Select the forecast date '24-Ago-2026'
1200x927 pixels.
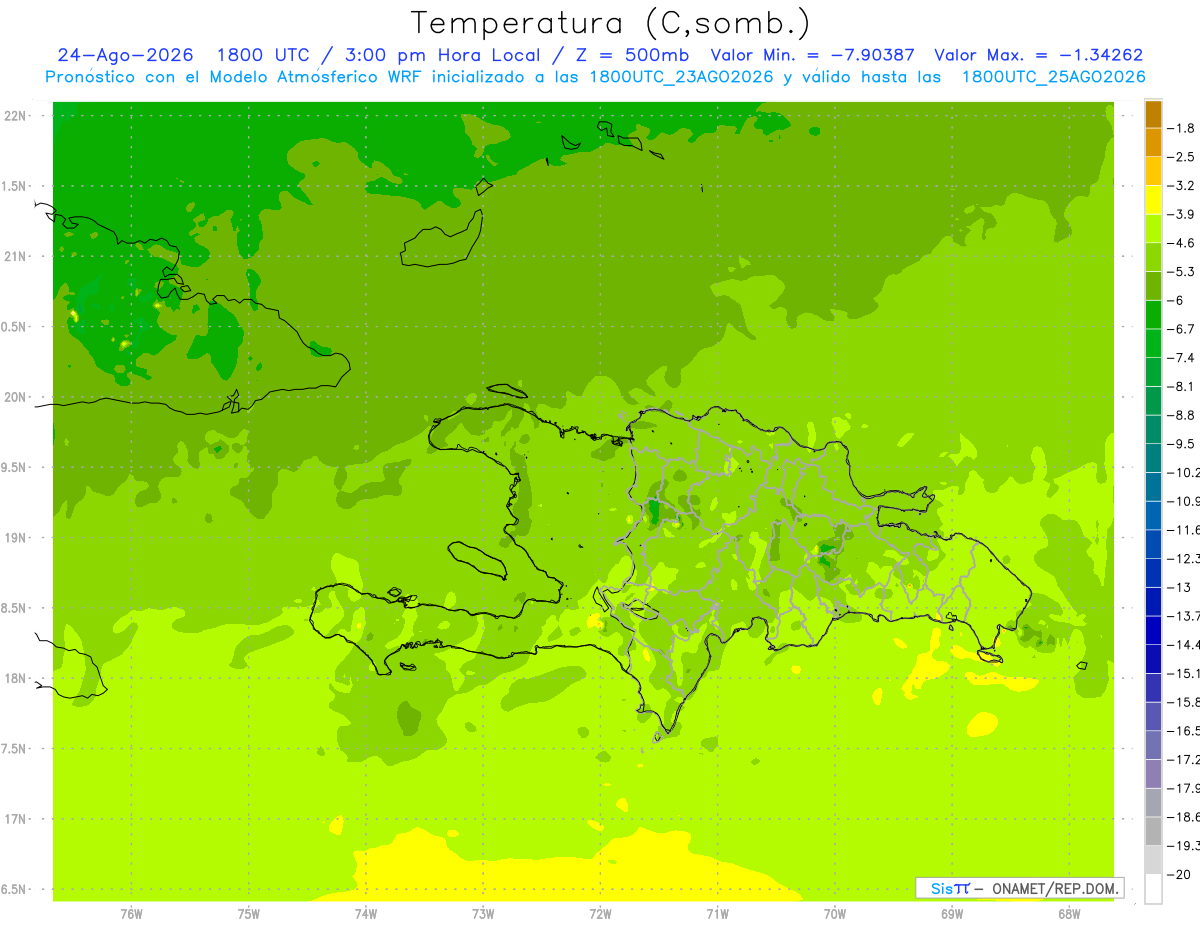(x=125, y=56)
